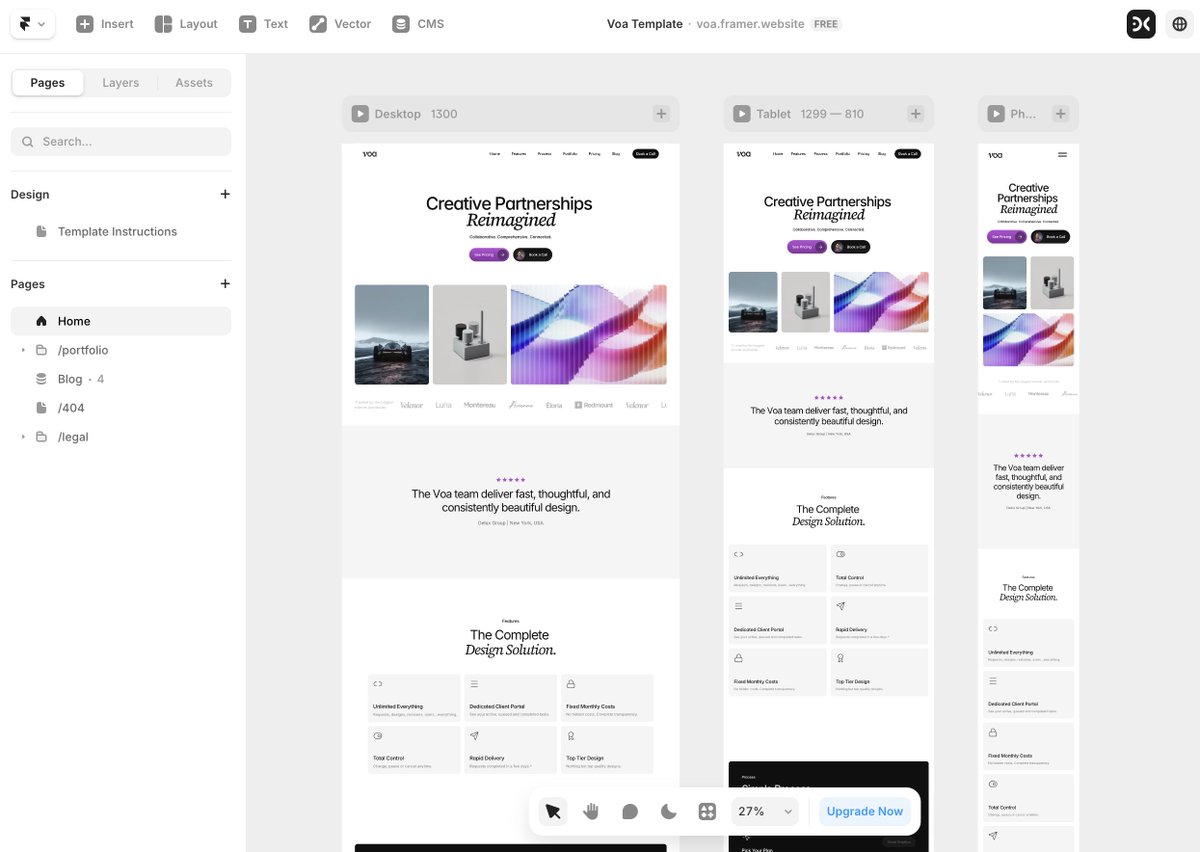Viewport: 1200px width, 852px height.
Task: Add breakpoint next to Phone header
Action: pos(1061,114)
